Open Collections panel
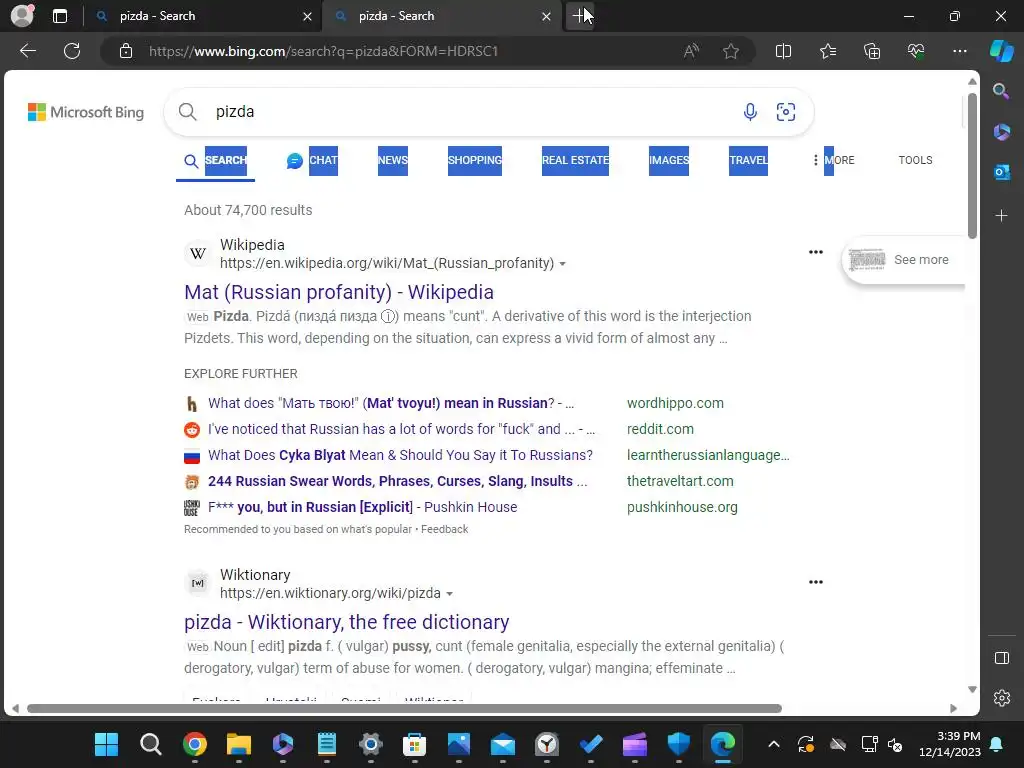 pos(872,51)
